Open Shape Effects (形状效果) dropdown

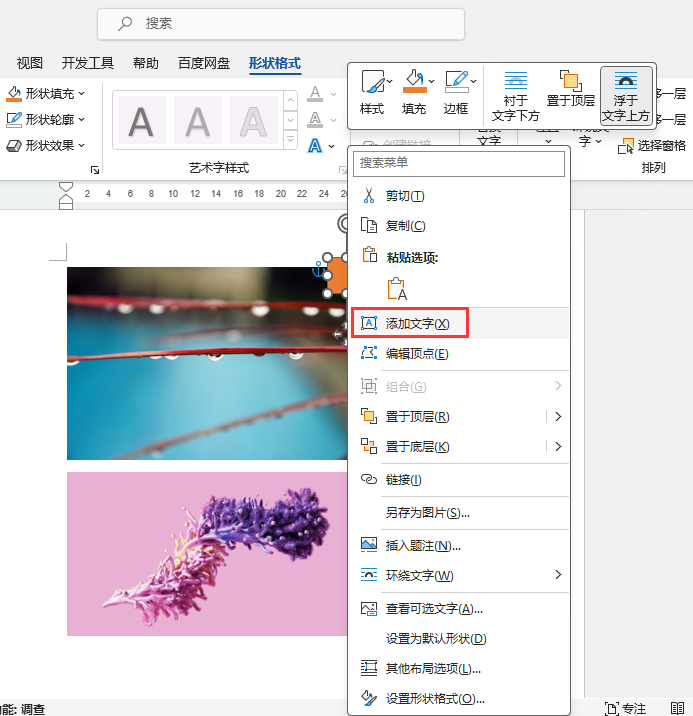click(81, 146)
